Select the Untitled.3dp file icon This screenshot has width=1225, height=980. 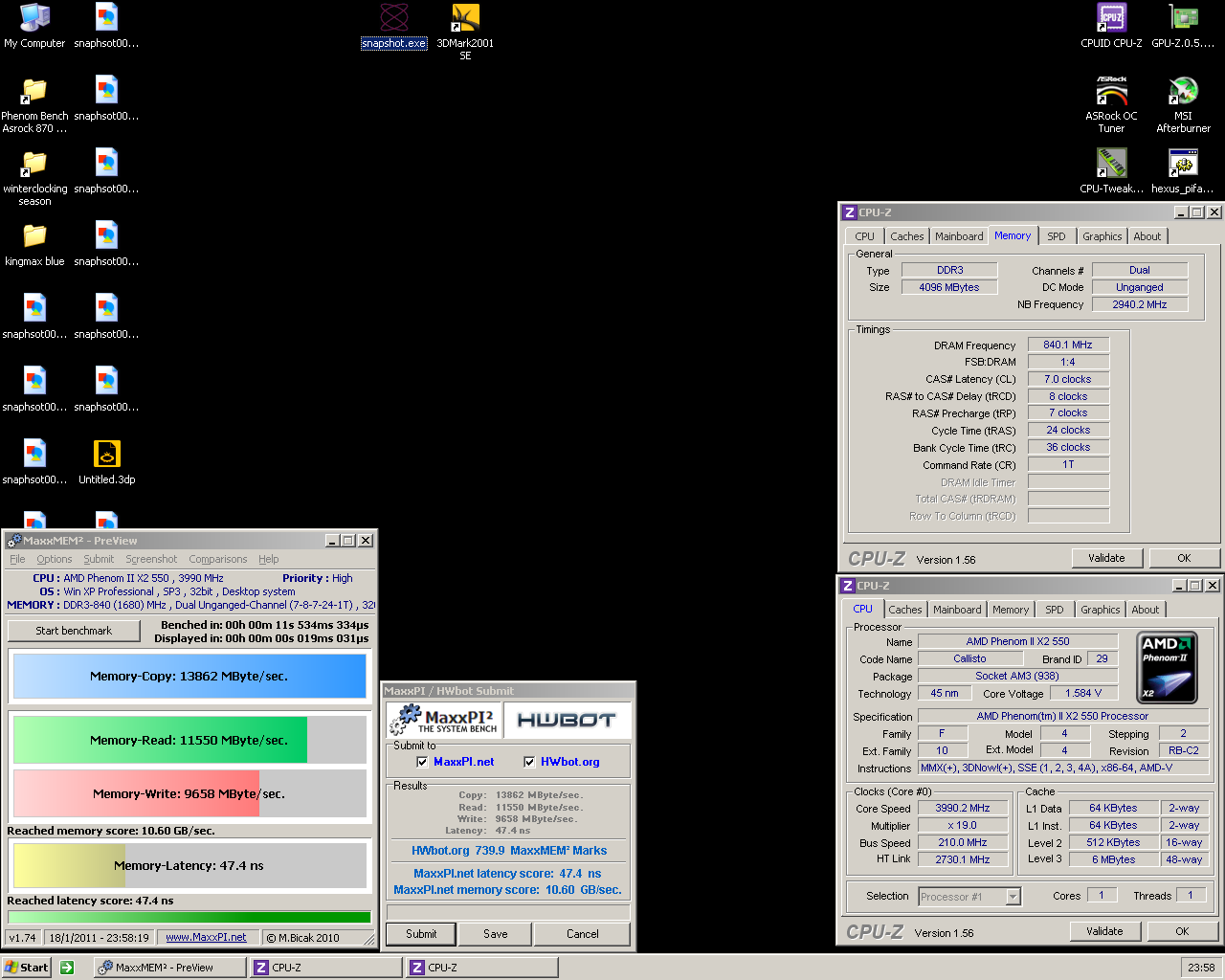coord(107,462)
